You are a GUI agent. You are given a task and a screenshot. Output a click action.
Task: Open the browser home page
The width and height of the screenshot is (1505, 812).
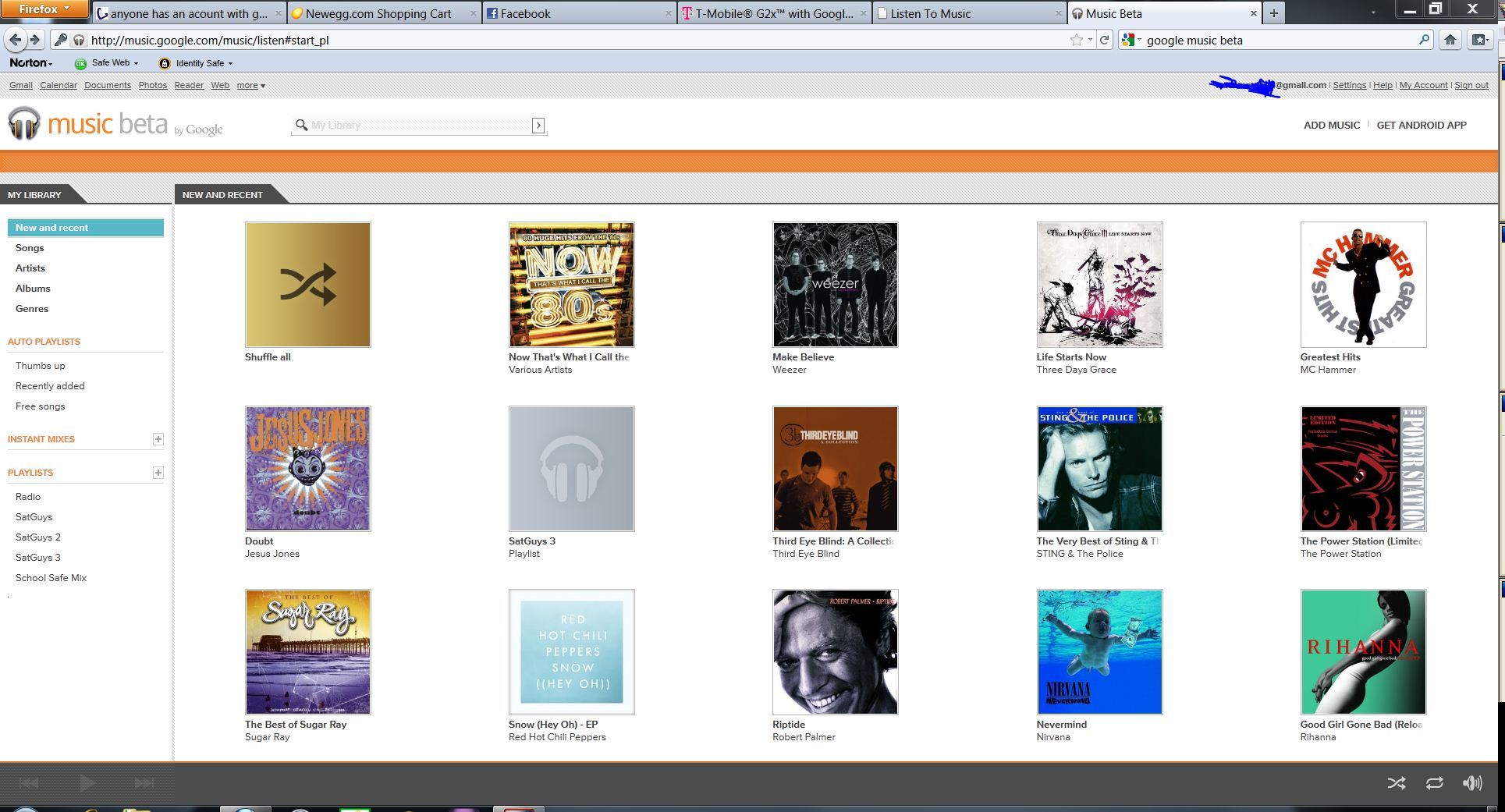click(x=1450, y=40)
